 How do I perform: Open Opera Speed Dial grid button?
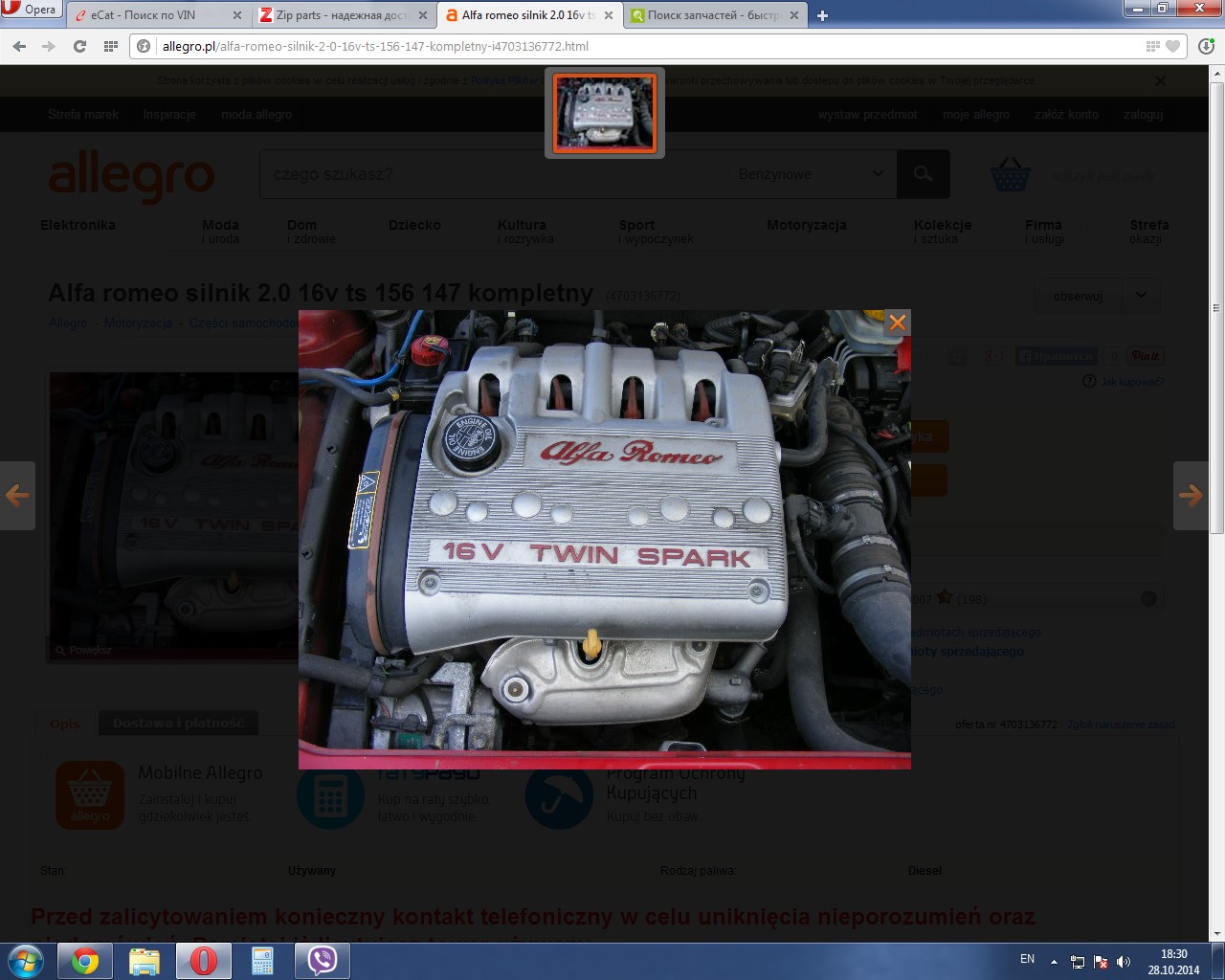(x=111, y=46)
